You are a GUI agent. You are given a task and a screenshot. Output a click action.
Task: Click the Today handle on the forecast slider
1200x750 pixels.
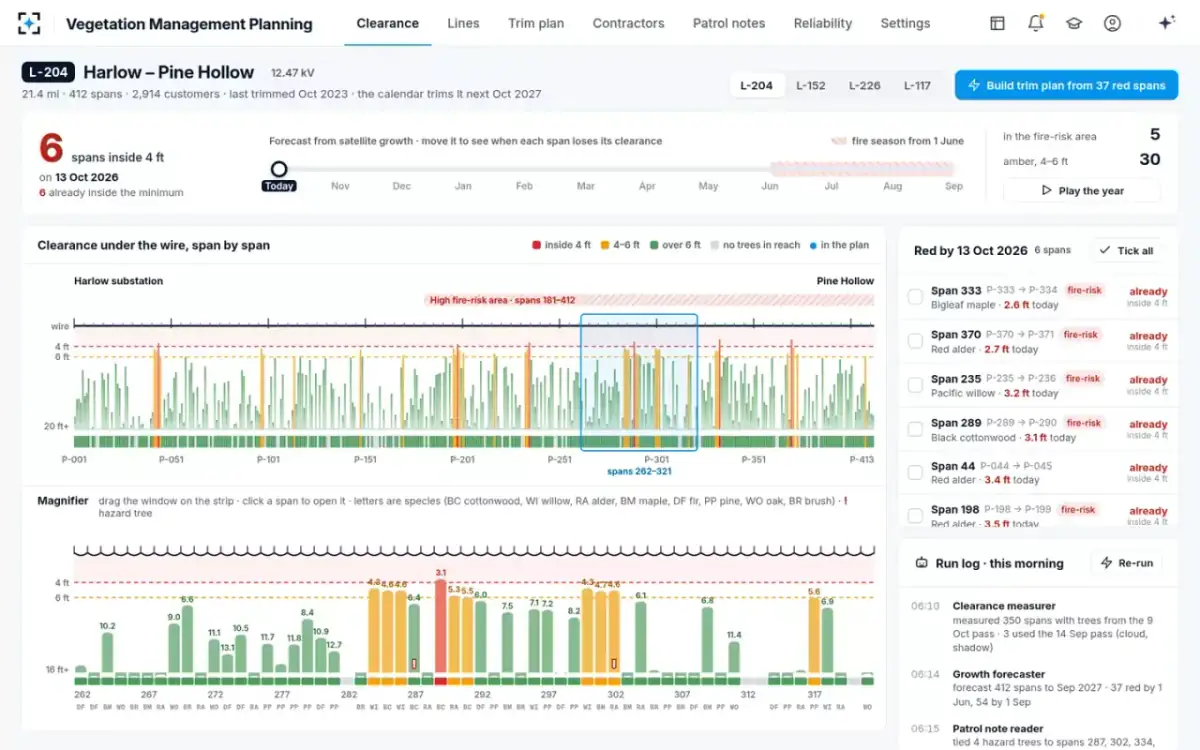click(x=279, y=170)
